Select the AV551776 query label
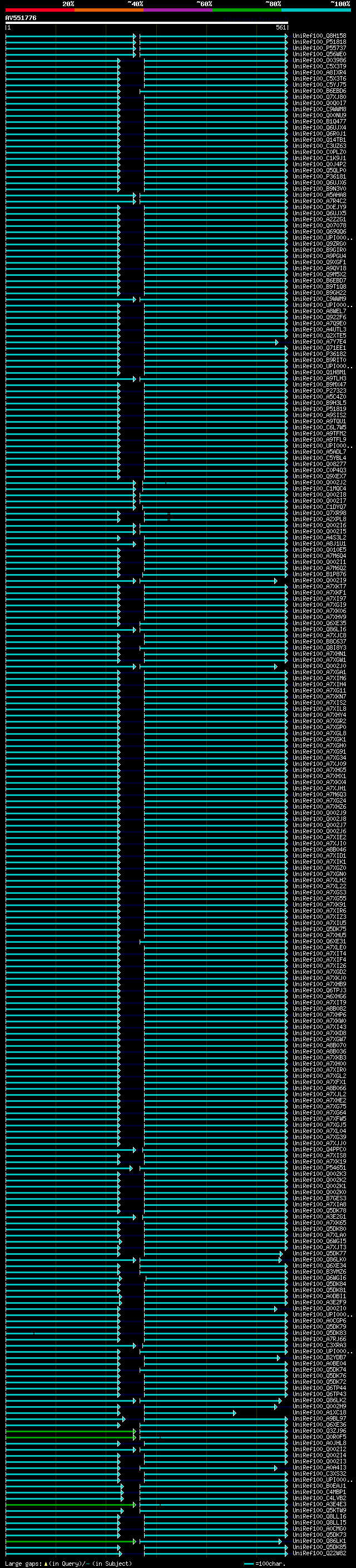This screenshot has height=1568, width=356. 21,18
